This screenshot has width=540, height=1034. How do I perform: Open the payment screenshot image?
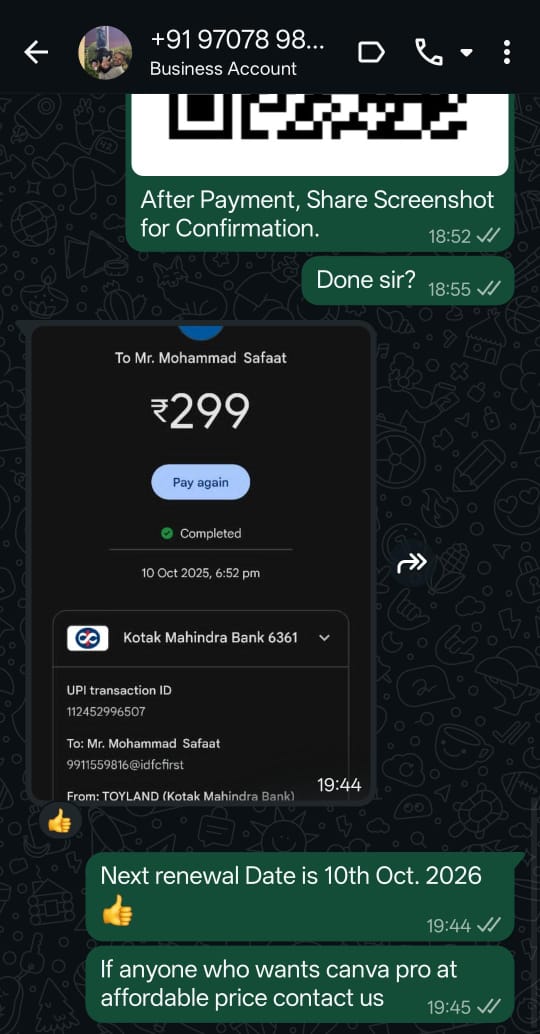click(202, 563)
